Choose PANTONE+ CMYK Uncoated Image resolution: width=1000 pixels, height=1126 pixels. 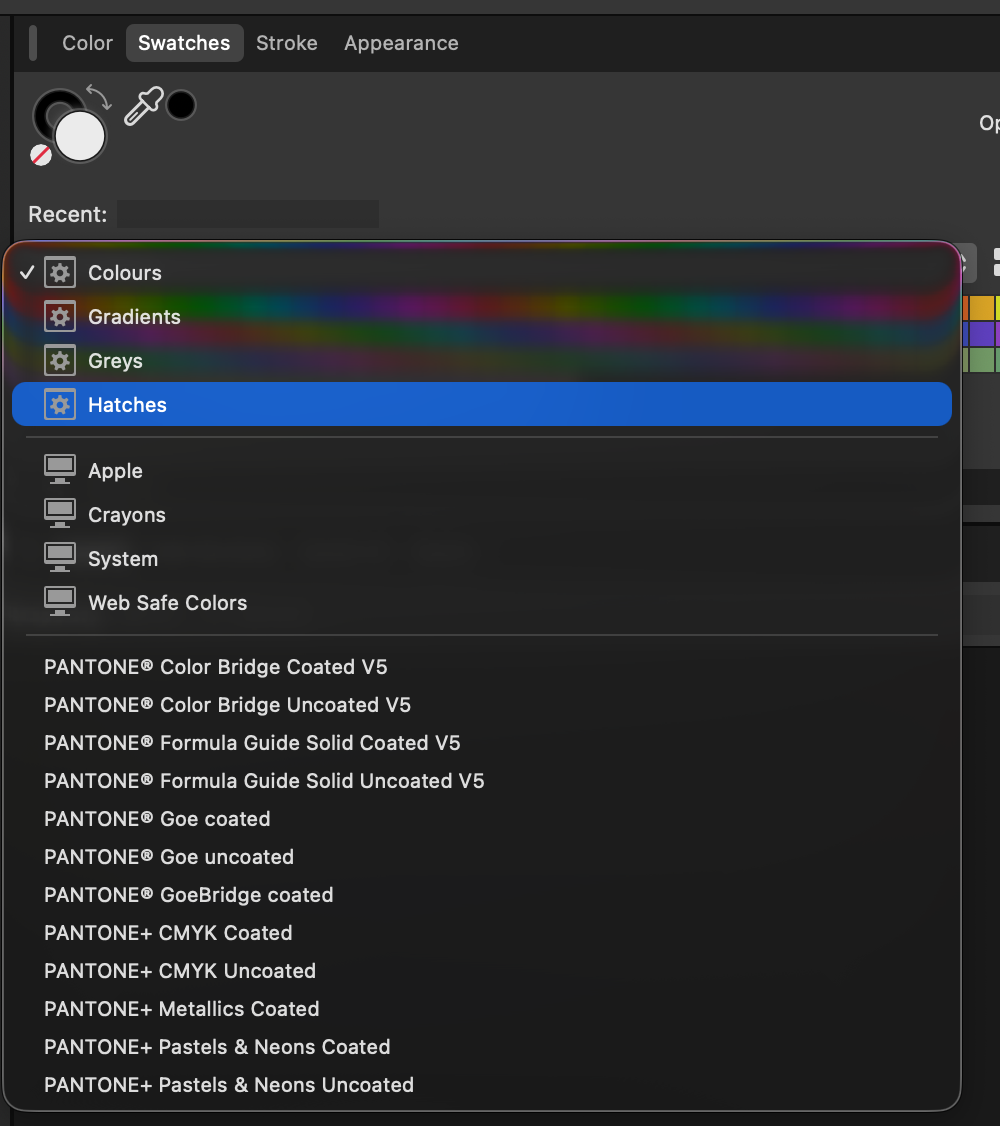pyautogui.click(x=482, y=972)
